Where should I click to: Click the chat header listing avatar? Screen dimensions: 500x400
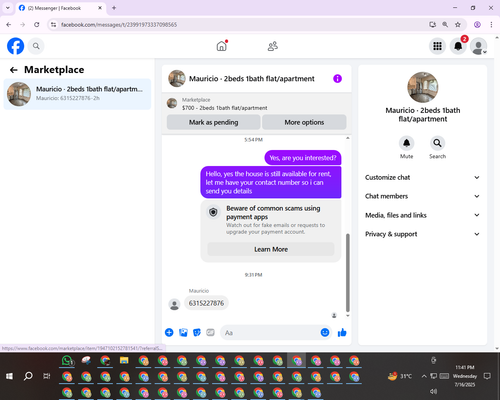coord(177,78)
